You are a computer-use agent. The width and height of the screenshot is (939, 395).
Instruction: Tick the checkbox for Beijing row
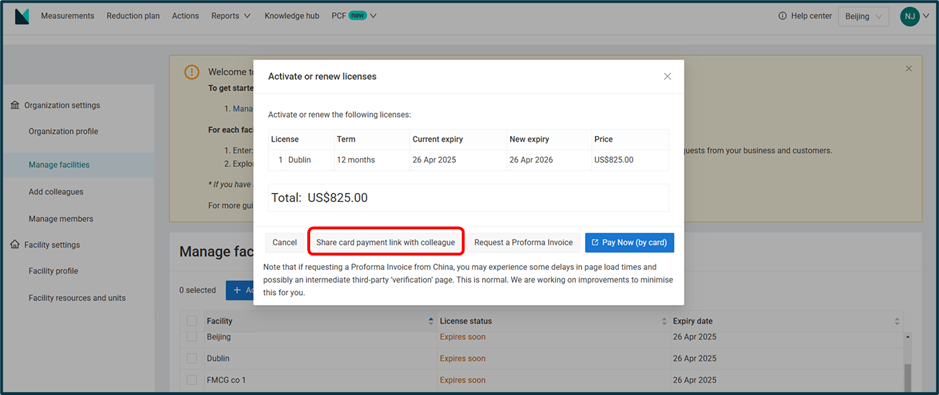[192, 337]
